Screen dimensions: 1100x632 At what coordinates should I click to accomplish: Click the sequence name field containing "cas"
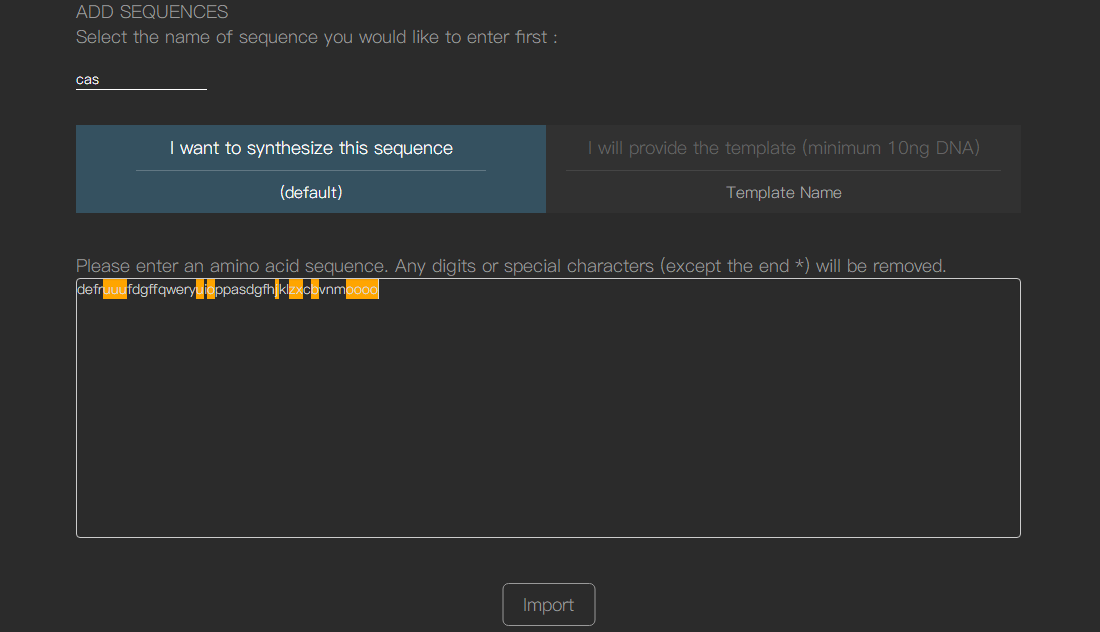(x=140, y=79)
